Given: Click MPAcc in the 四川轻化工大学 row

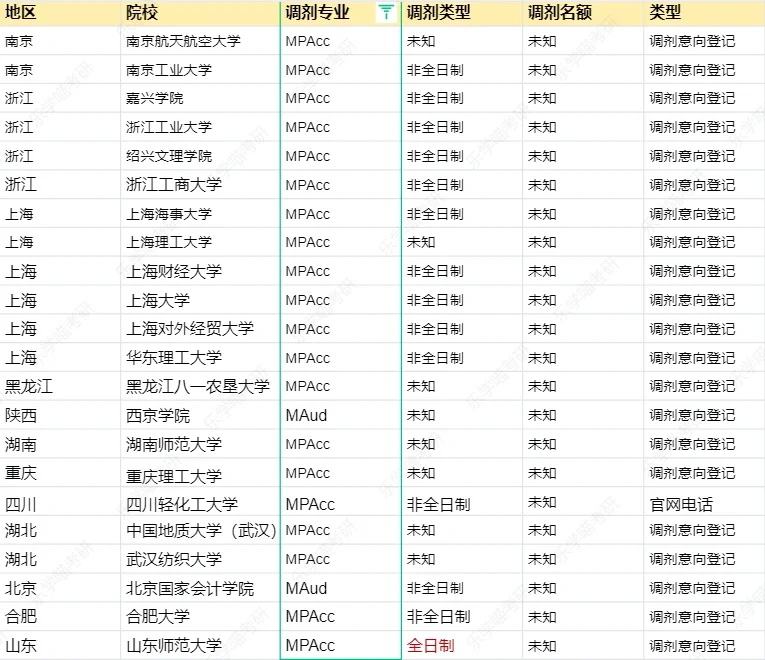Looking at the screenshot, I should point(310,504).
